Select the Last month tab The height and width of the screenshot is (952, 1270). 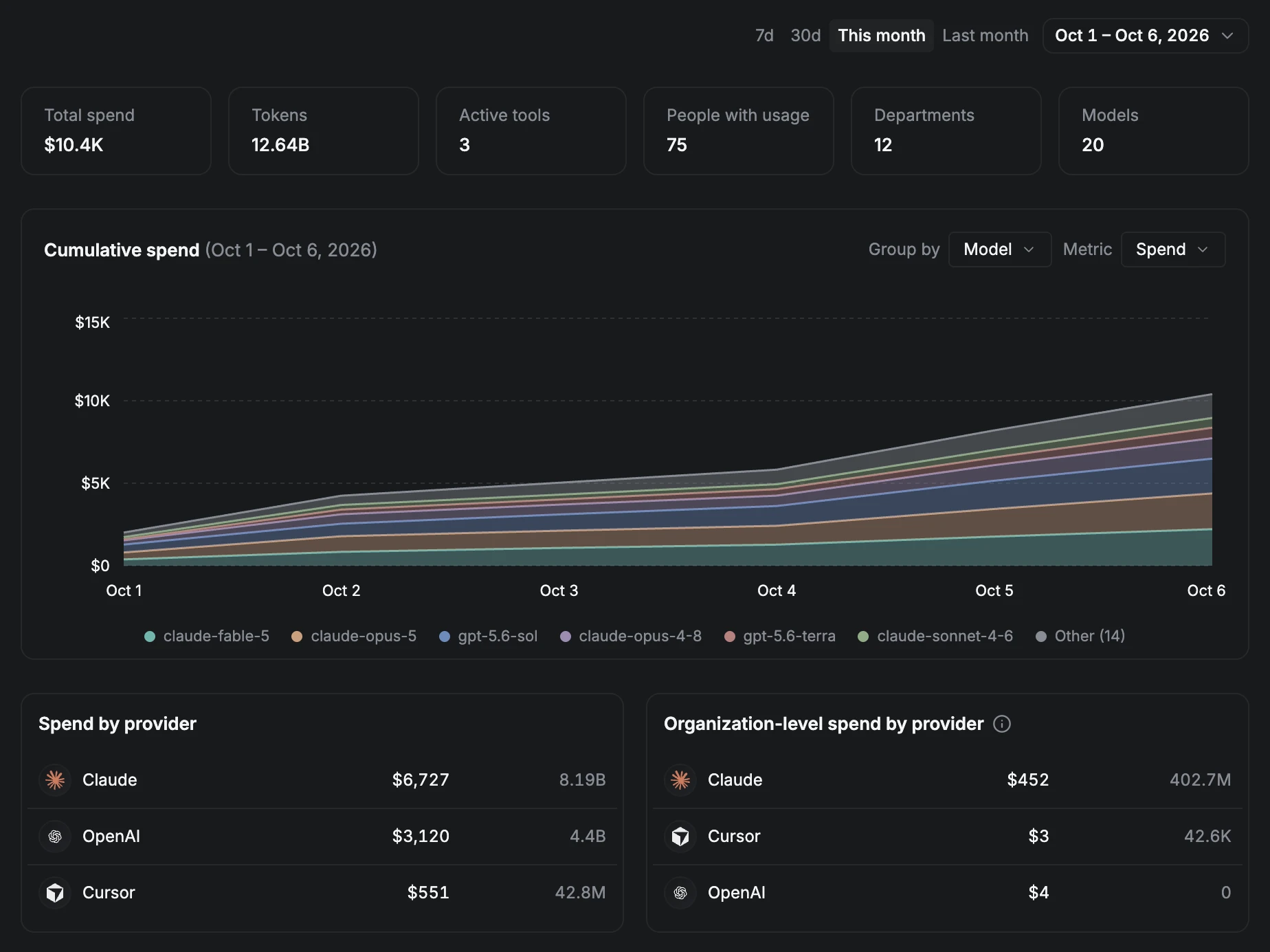click(985, 36)
